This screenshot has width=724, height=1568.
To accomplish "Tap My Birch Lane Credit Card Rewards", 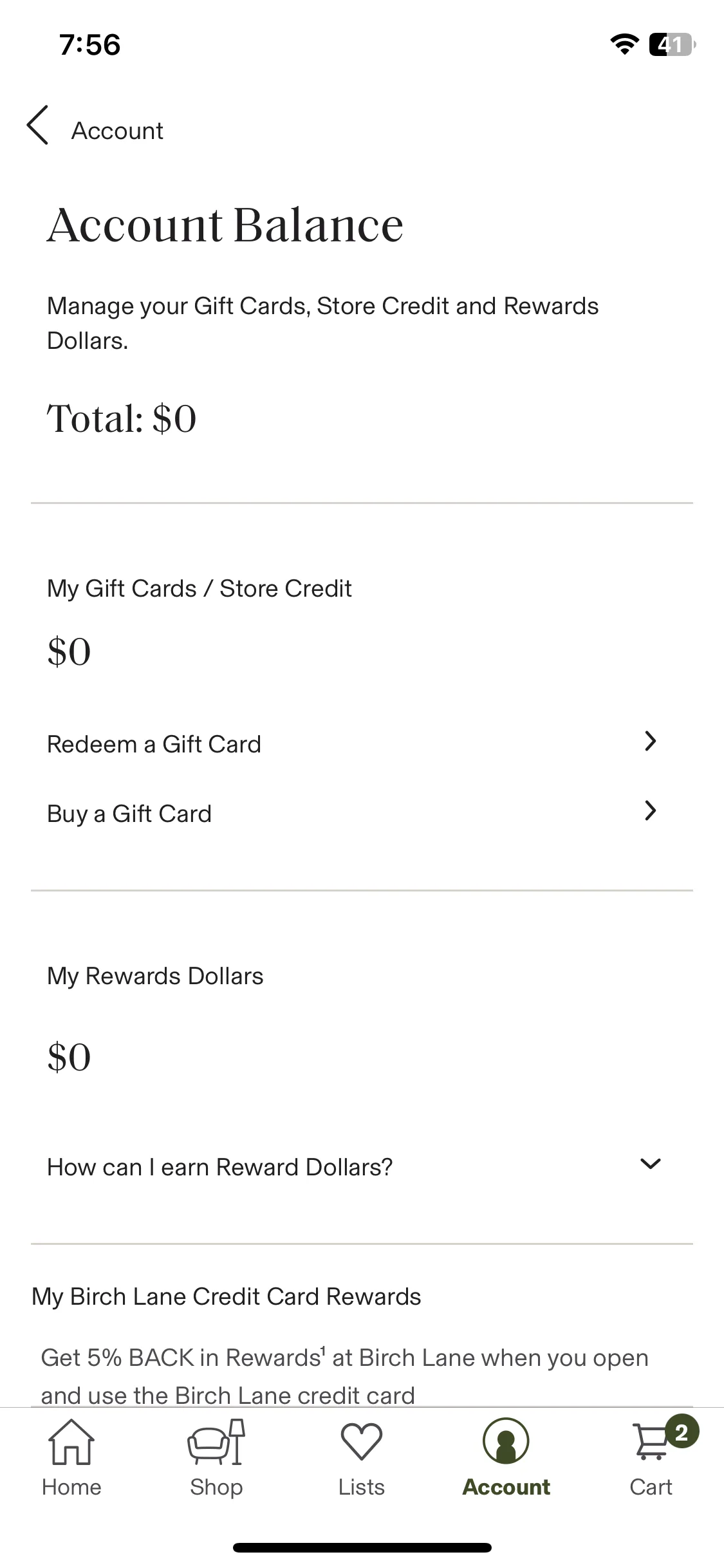I will tap(227, 1297).
